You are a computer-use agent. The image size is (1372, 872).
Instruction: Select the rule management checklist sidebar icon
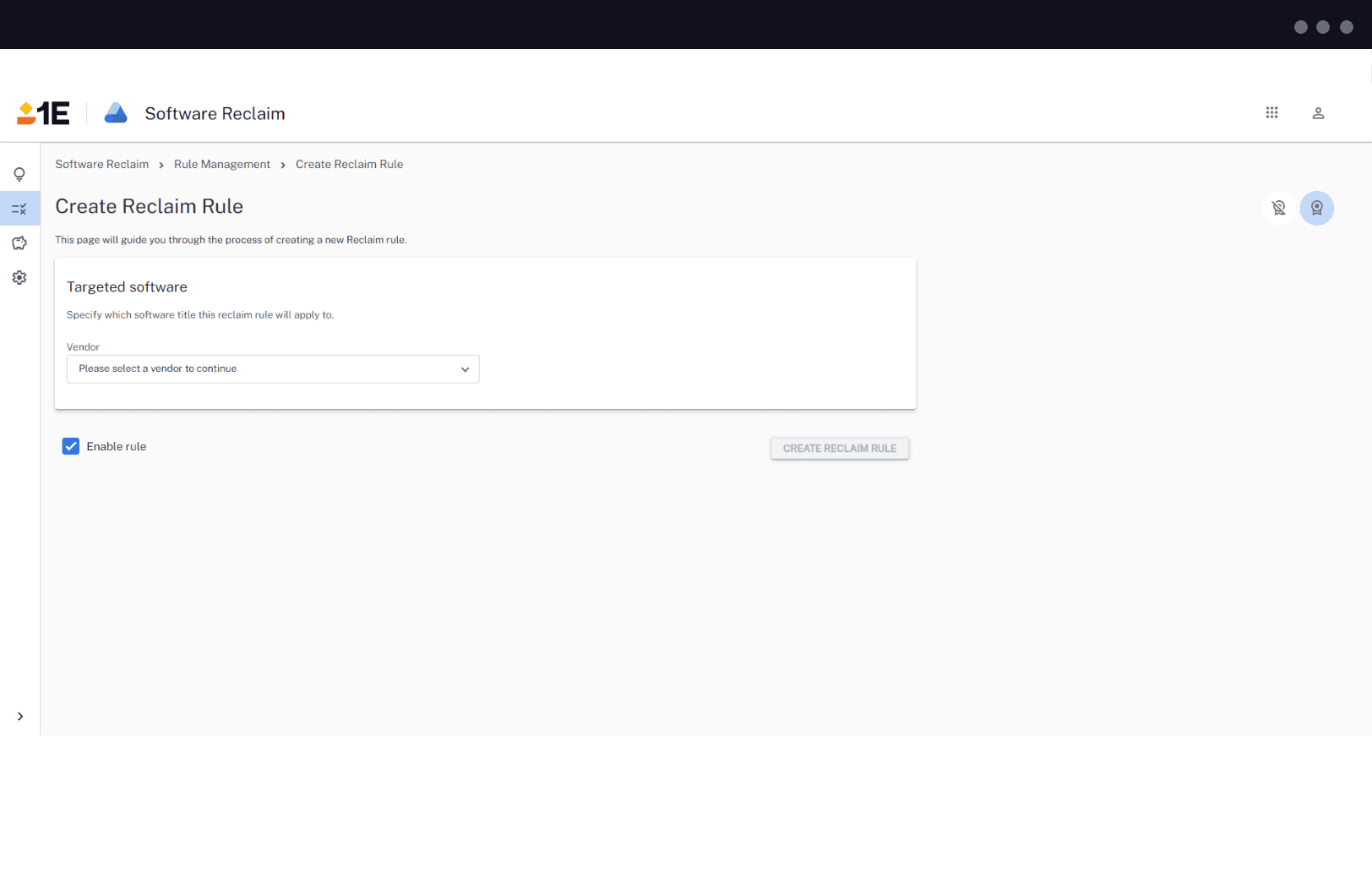19,209
